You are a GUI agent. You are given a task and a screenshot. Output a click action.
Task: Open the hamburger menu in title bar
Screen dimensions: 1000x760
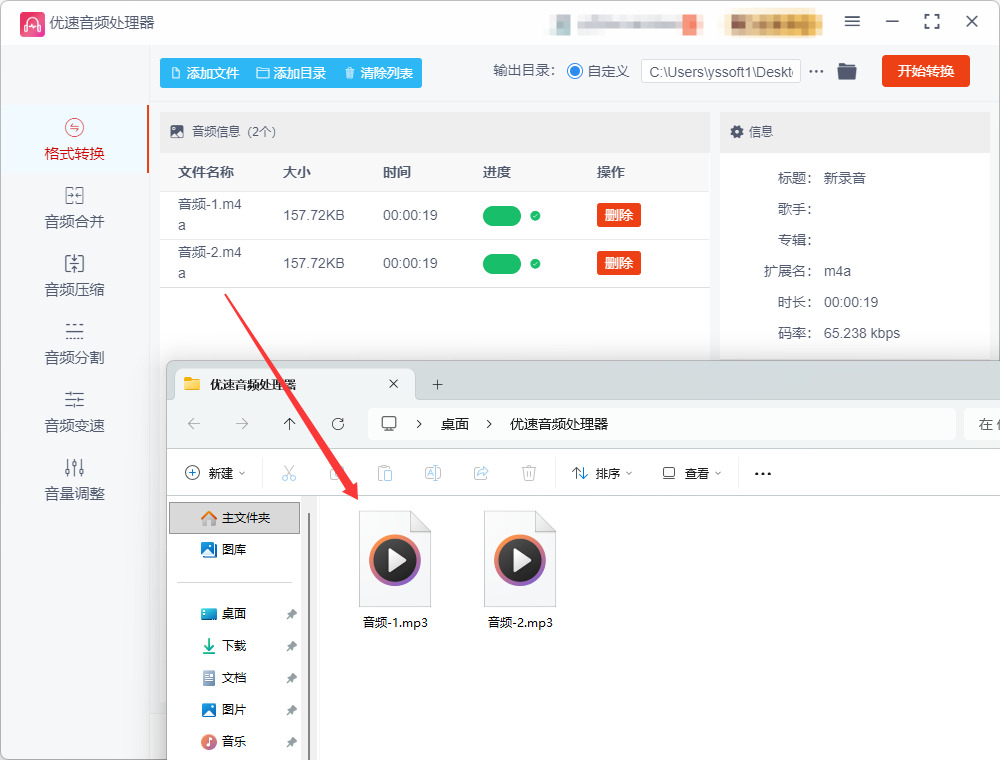(852, 22)
